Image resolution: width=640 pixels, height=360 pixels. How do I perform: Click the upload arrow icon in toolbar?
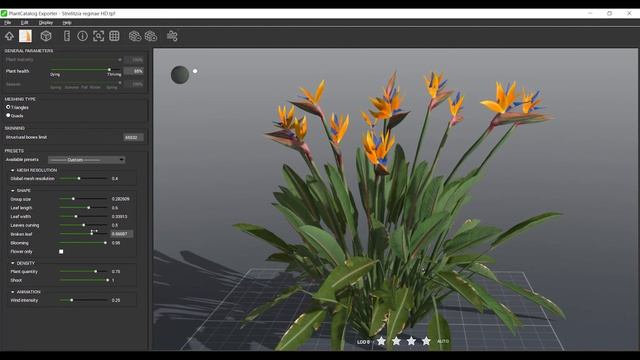point(9,36)
